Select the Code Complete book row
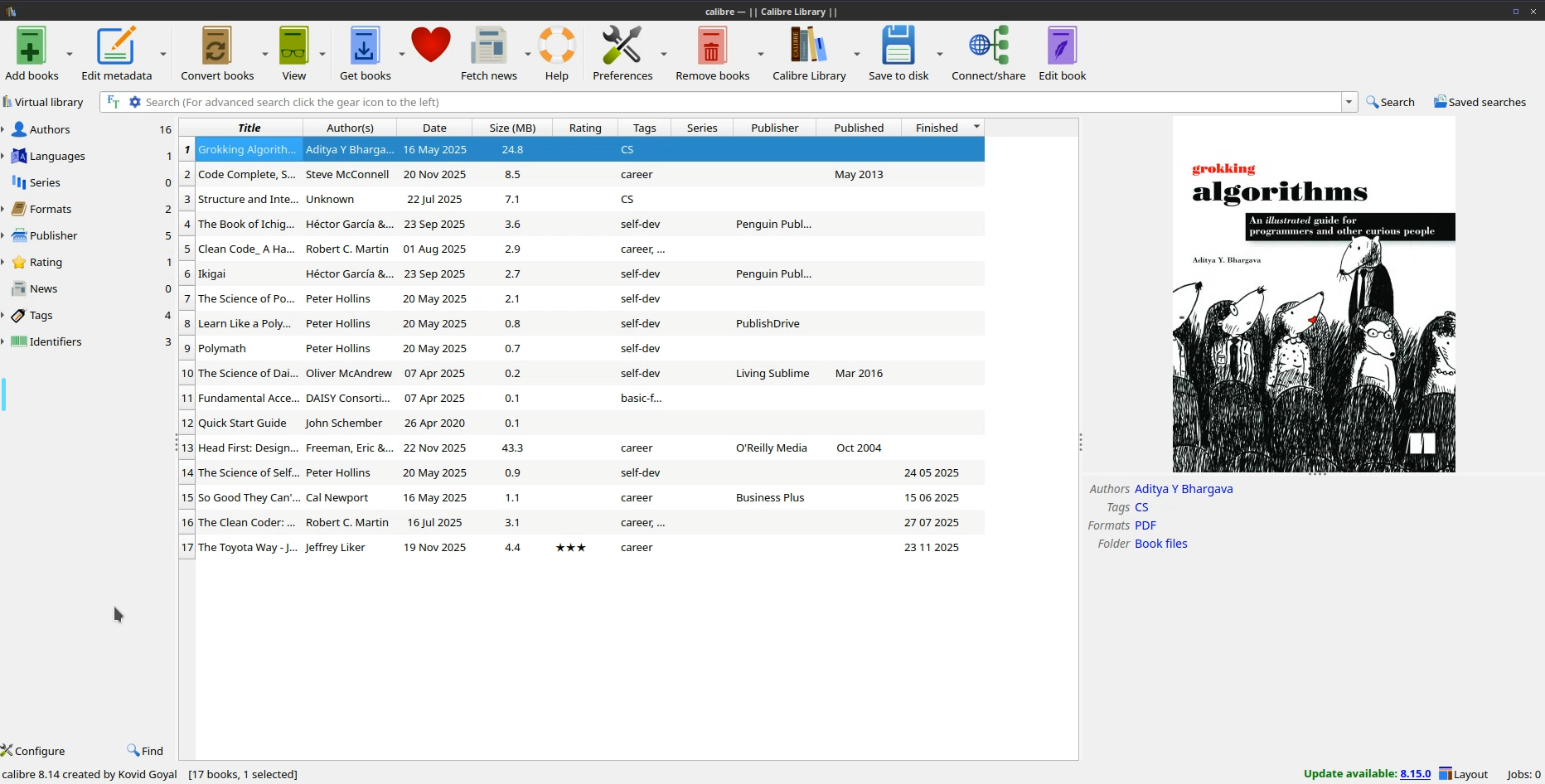1545x784 pixels. point(582,175)
